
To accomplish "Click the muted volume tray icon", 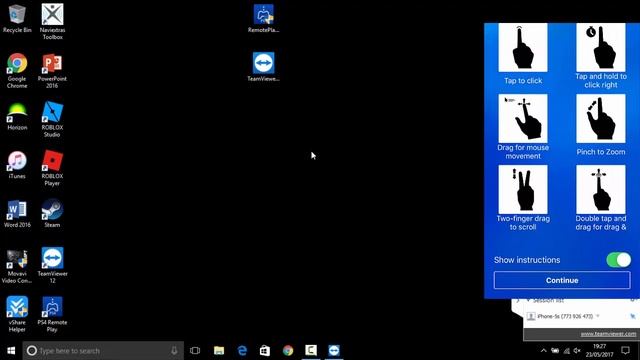I will click(577, 351).
